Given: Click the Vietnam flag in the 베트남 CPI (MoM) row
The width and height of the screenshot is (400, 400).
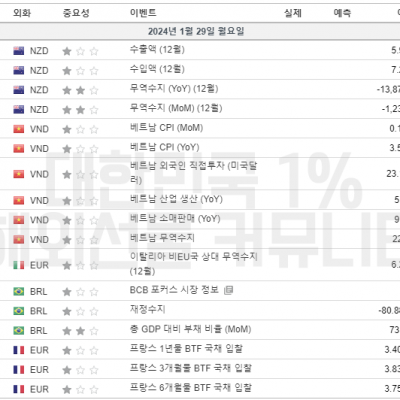Looking at the screenshot, I should click(x=19, y=129).
